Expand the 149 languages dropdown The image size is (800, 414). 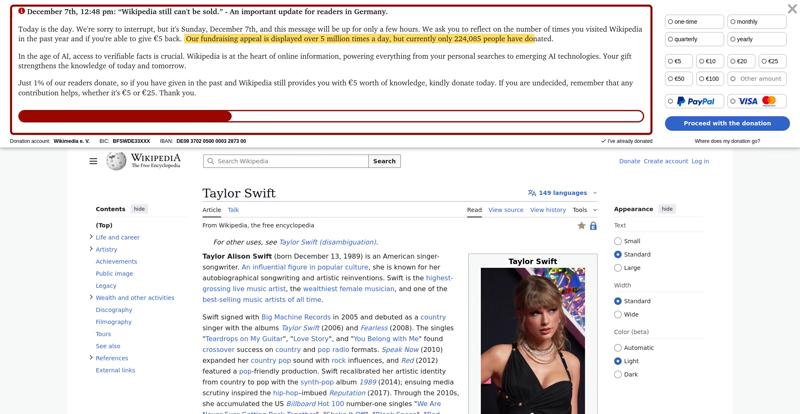(x=562, y=193)
